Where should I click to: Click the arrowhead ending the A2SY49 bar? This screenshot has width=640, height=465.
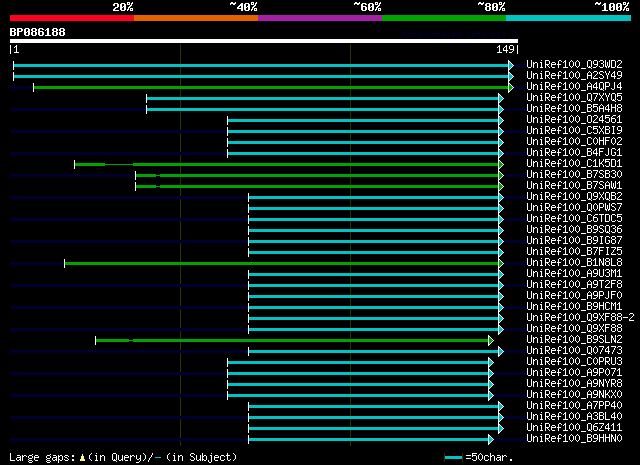tap(511, 76)
